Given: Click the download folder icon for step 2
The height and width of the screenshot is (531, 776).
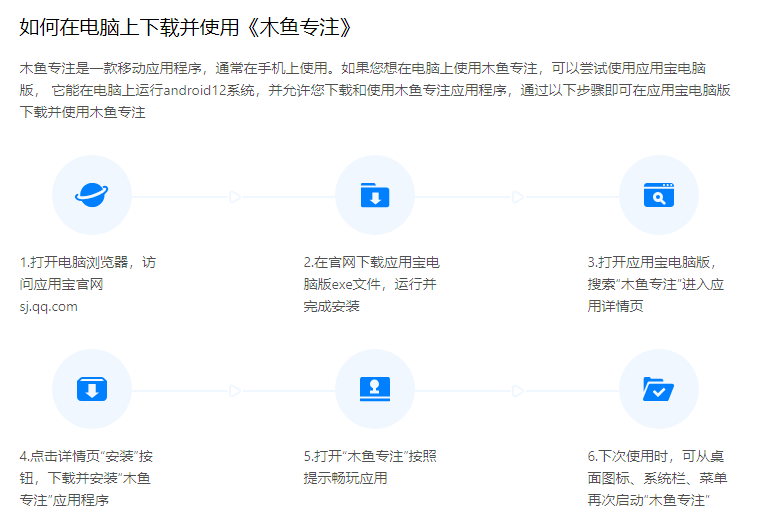Looking at the screenshot, I should click(x=375, y=195).
